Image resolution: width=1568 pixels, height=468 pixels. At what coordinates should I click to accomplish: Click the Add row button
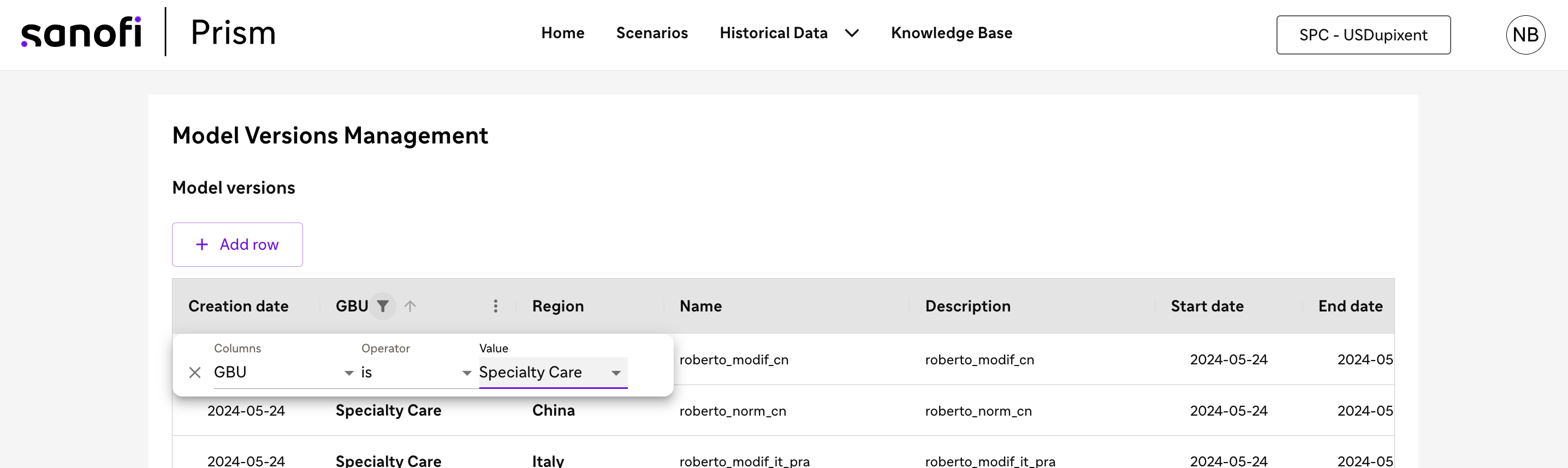(x=237, y=244)
